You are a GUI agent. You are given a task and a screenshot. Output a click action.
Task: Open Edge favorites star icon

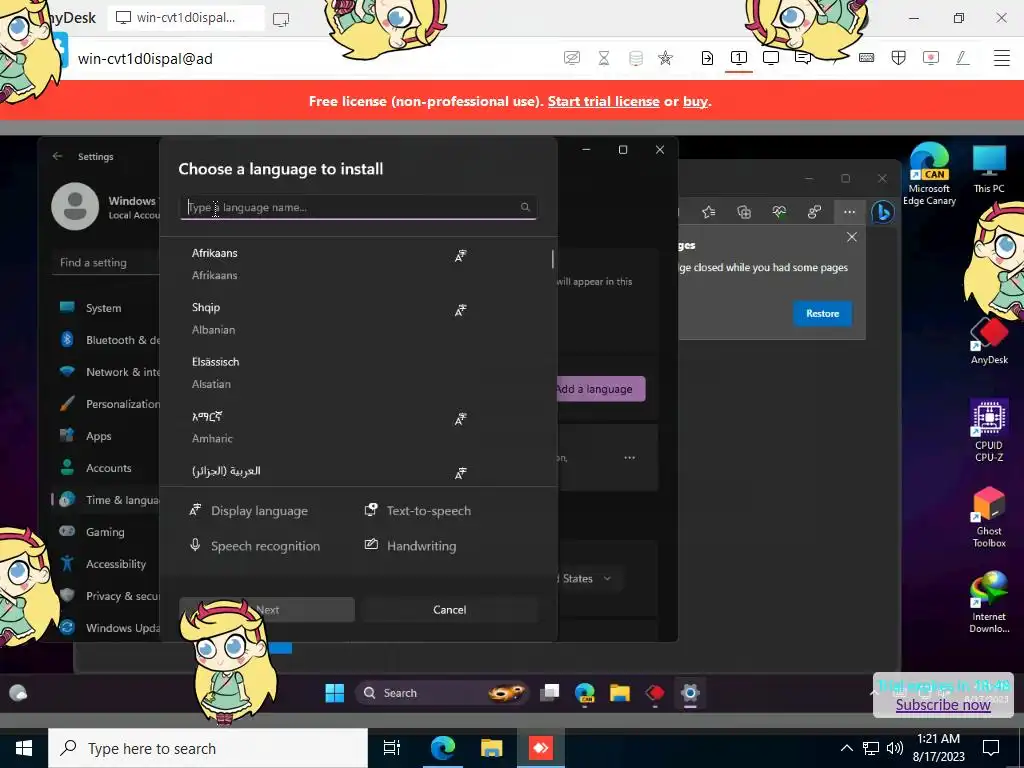point(709,212)
